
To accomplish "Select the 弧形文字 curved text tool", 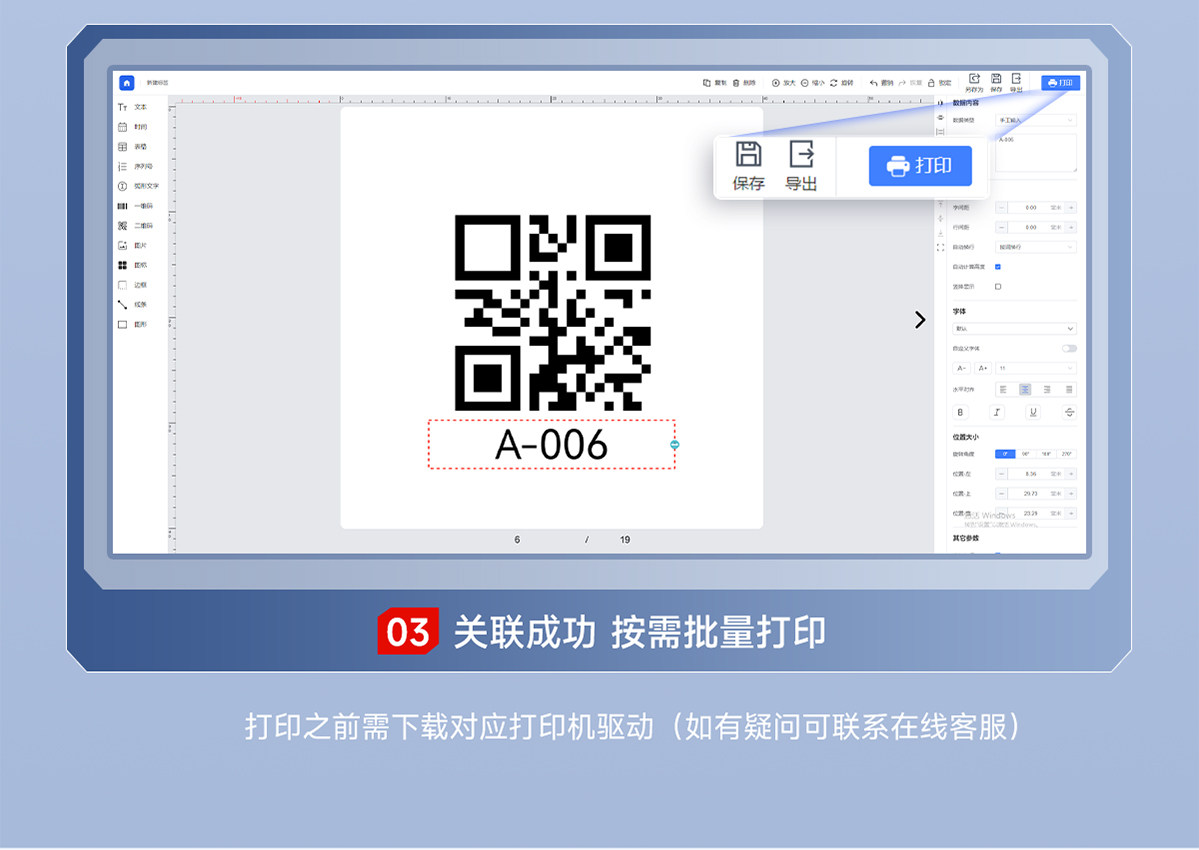I will pyautogui.click(x=138, y=186).
